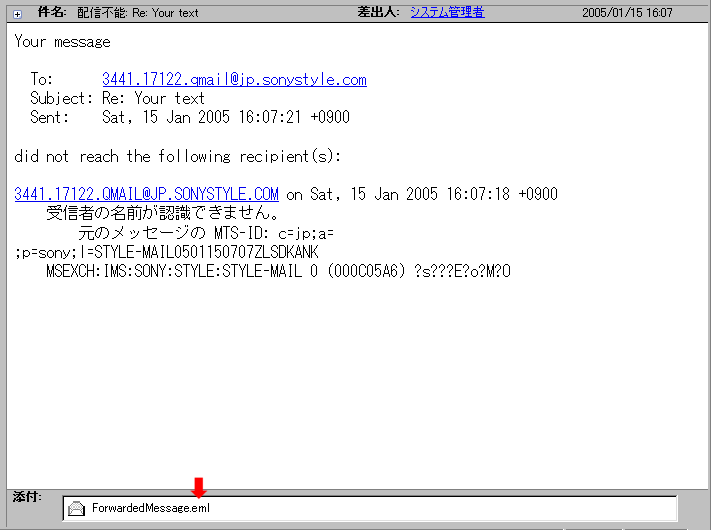Select the 'Subject: Re: Your text' line
This screenshot has height=530, width=711.
click(x=117, y=98)
